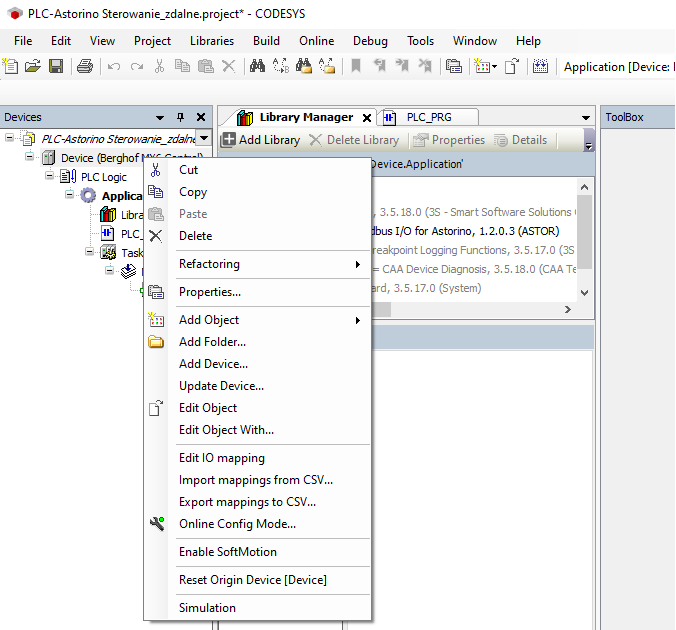Image resolution: width=676 pixels, height=630 pixels.
Task: Open the Online menu
Action: point(316,41)
